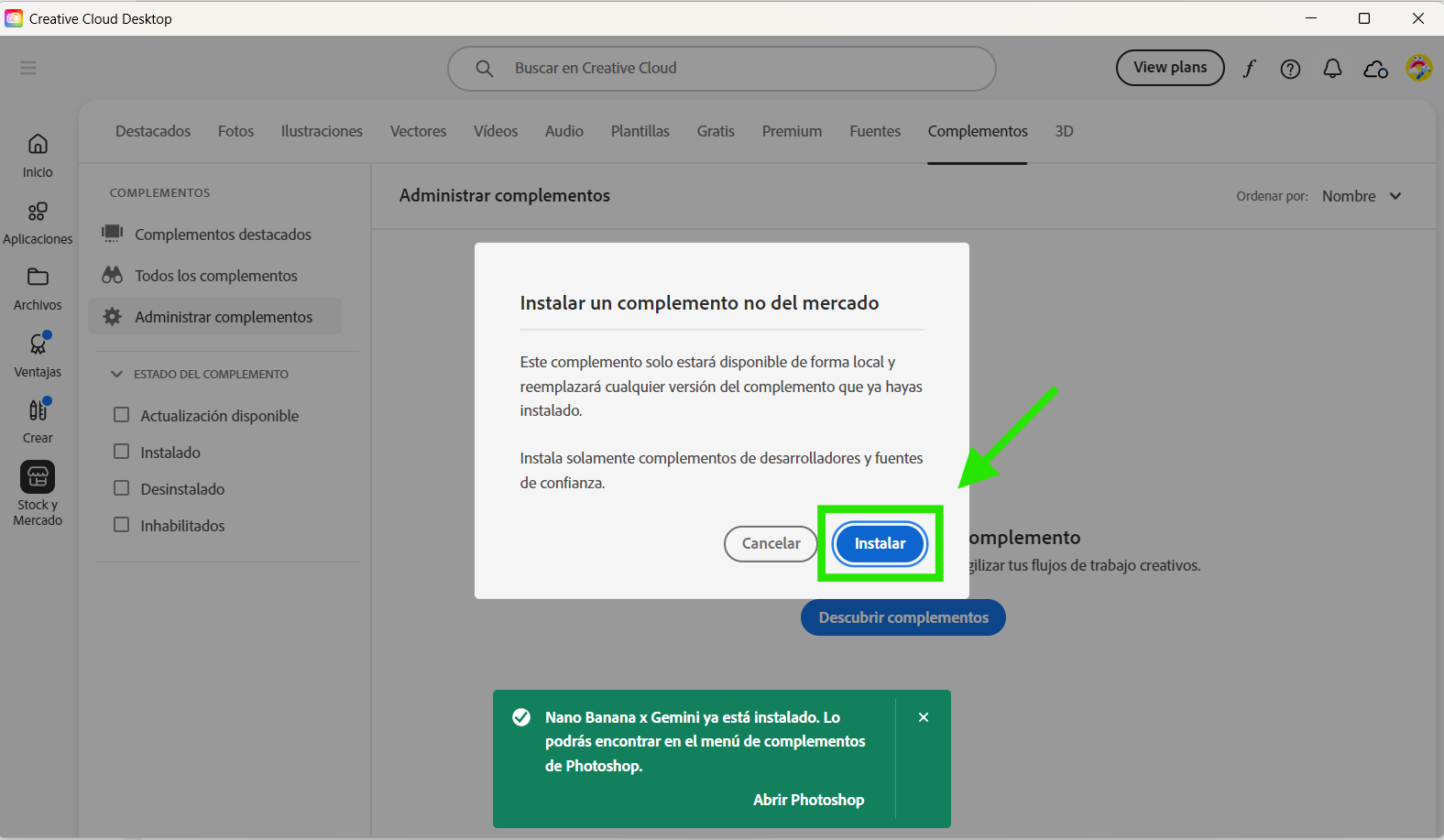
Task: Click the search magnifier icon
Action: coord(485,69)
